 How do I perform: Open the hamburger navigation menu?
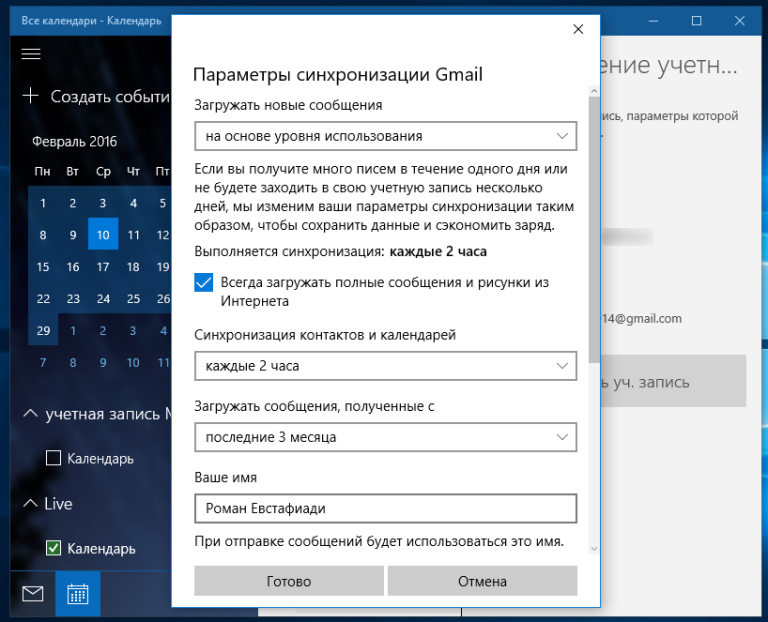31,53
